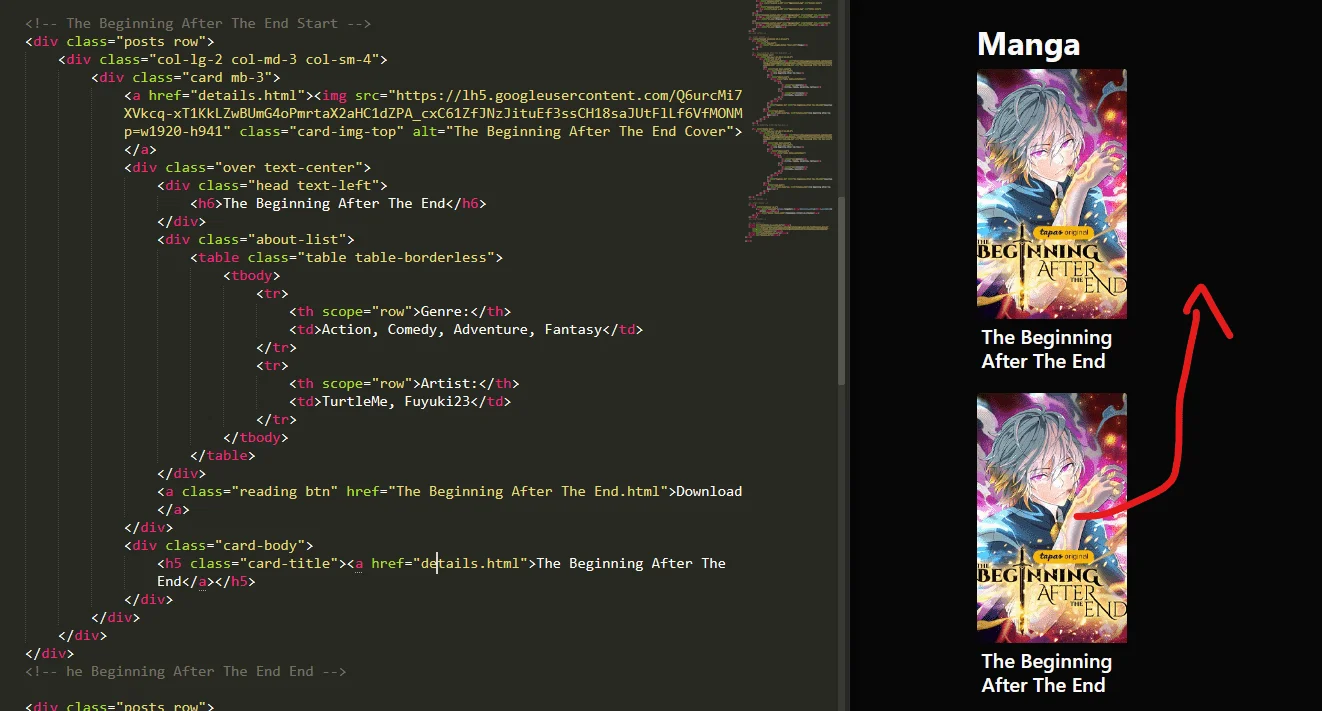Click the closing table tag
Screen dimensions: 1322x711
coord(223,455)
